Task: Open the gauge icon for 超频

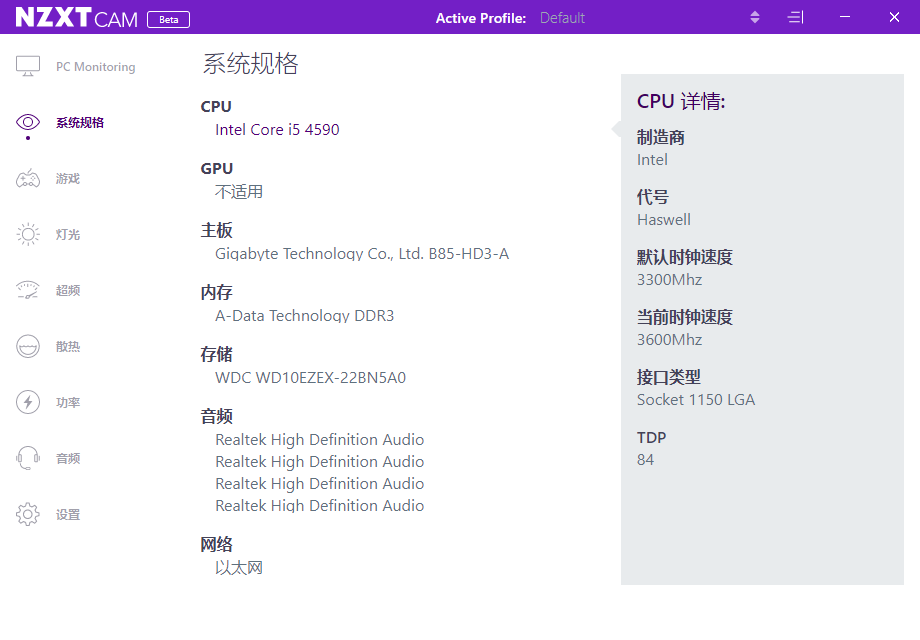Action: pos(28,290)
